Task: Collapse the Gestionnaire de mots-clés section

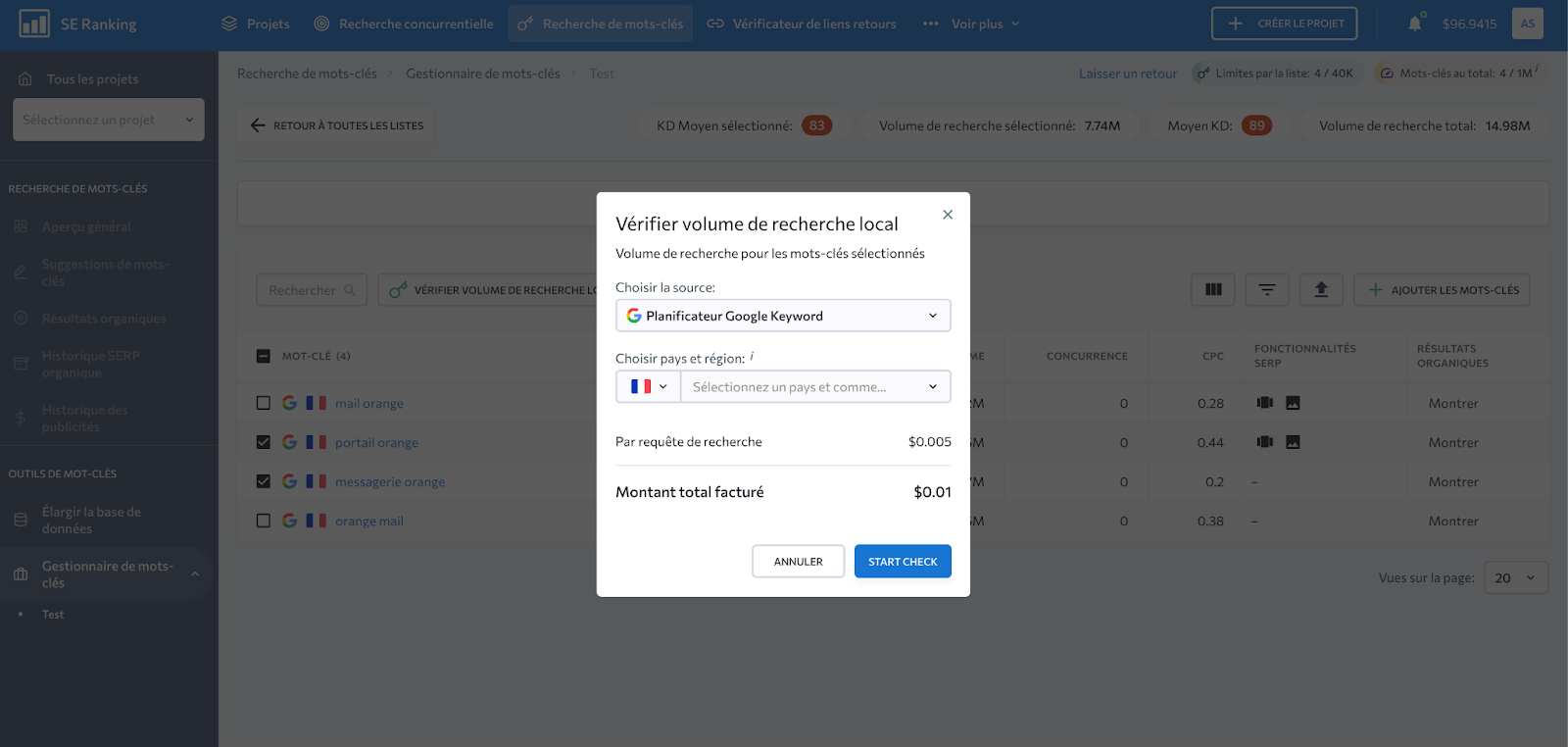Action: [x=195, y=574]
